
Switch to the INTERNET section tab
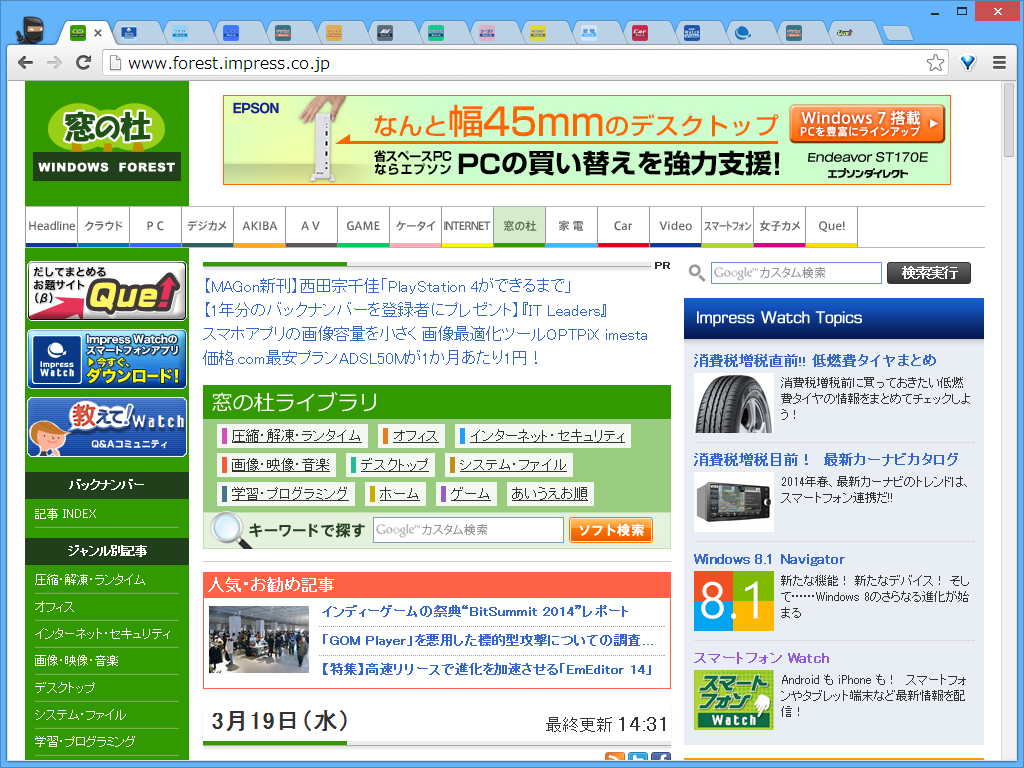pyautogui.click(x=467, y=226)
